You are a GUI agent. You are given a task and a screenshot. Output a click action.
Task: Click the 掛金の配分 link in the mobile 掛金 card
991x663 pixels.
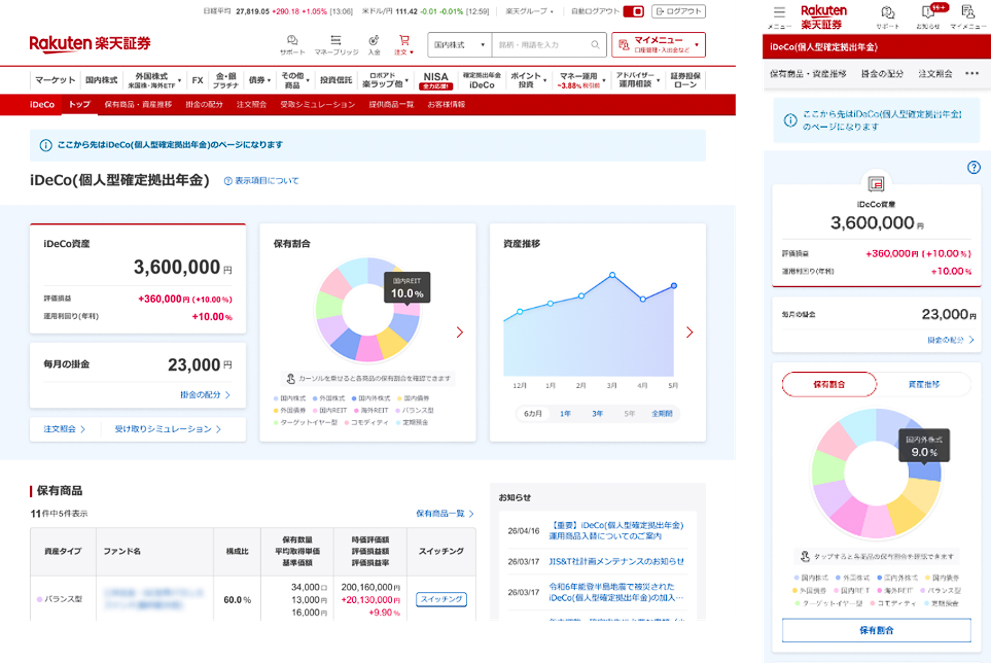click(x=951, y=340)
